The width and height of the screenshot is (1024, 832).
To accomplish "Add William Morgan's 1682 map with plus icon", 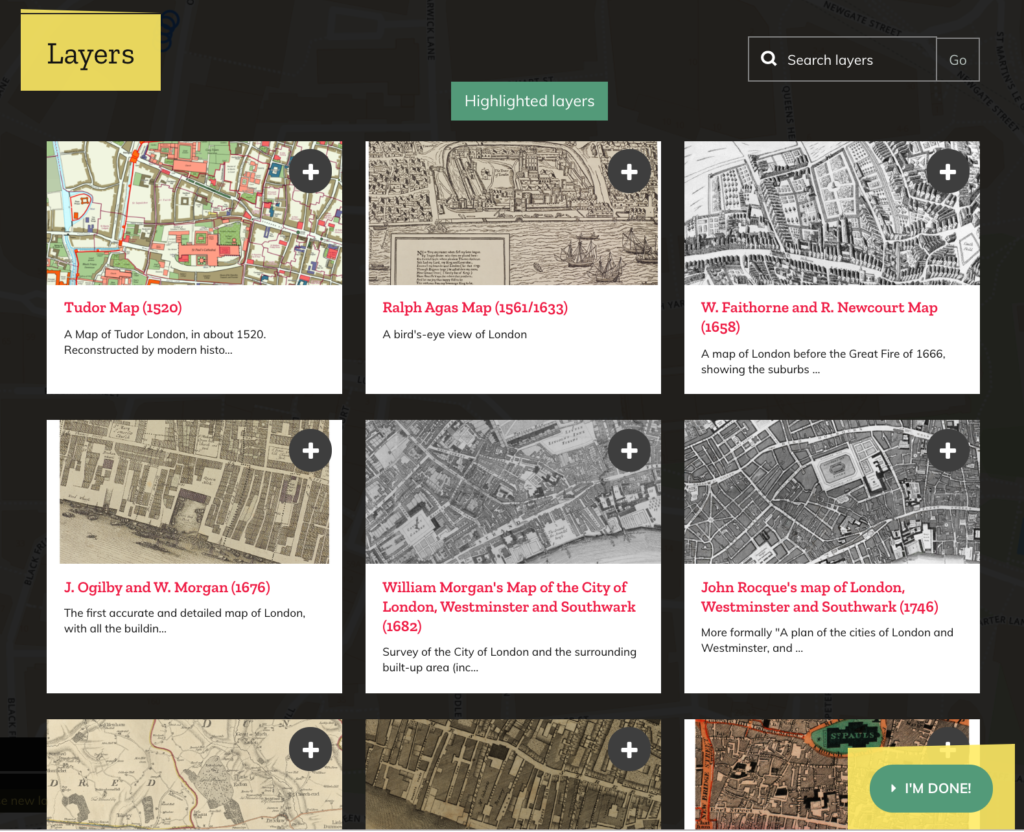I will pyautogui.click(x=629, y=451).
